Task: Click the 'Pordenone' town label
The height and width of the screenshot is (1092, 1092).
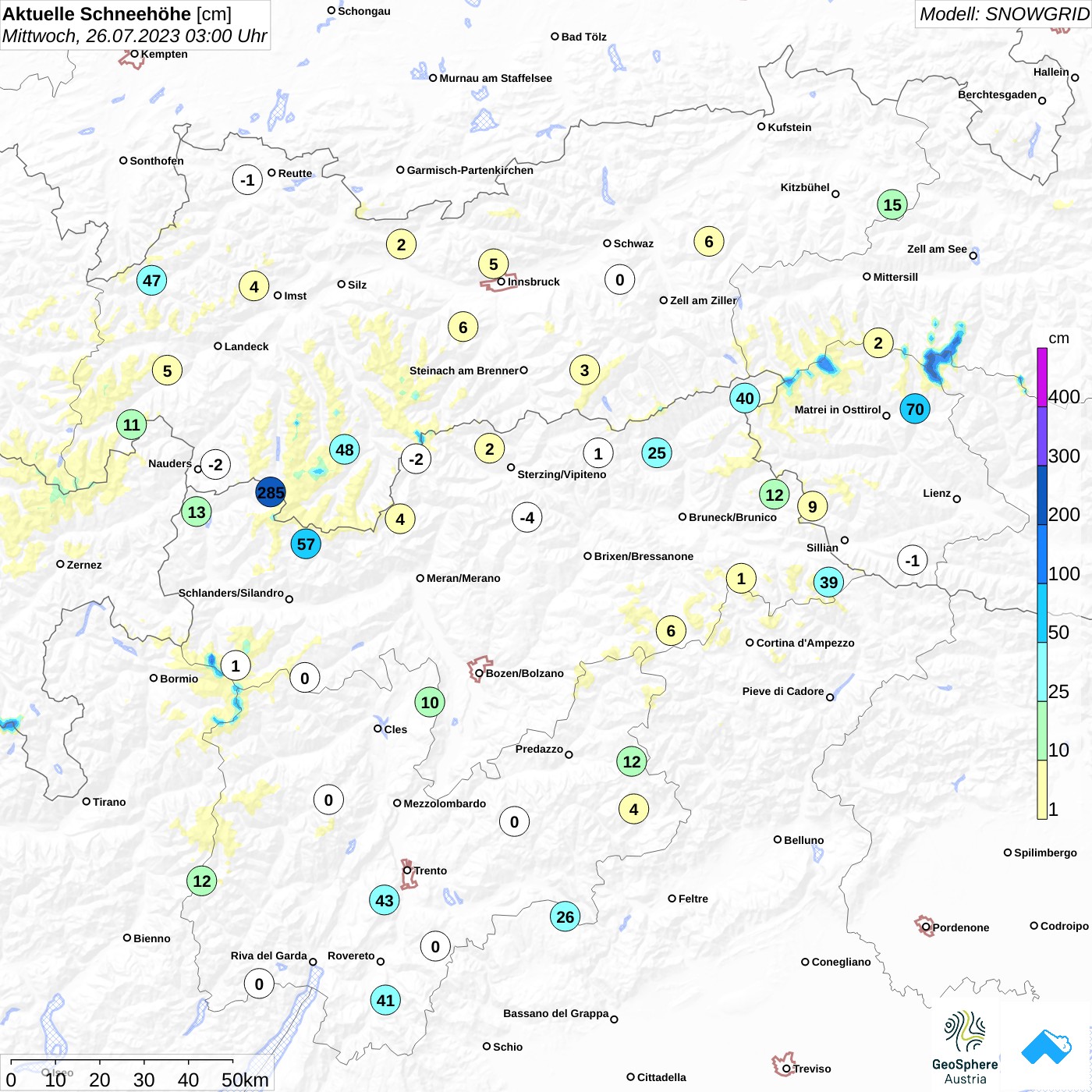Action: coord(961,927)
